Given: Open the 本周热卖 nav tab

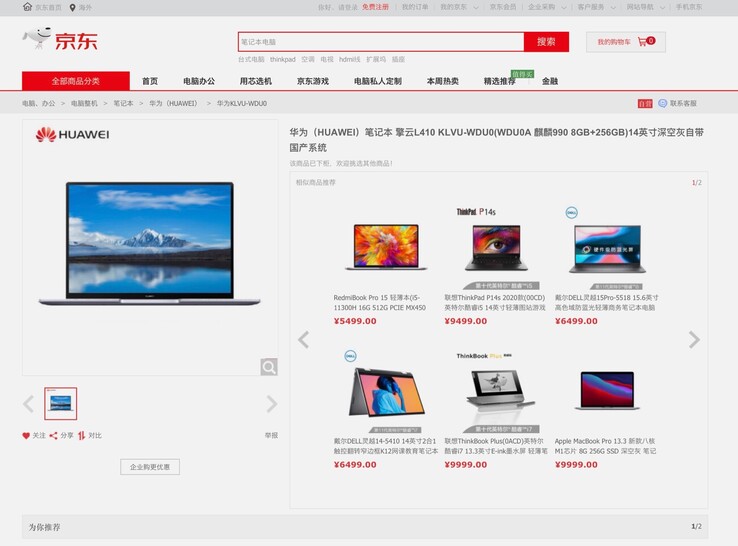Looking at the screenshot, I should [442, 81].
